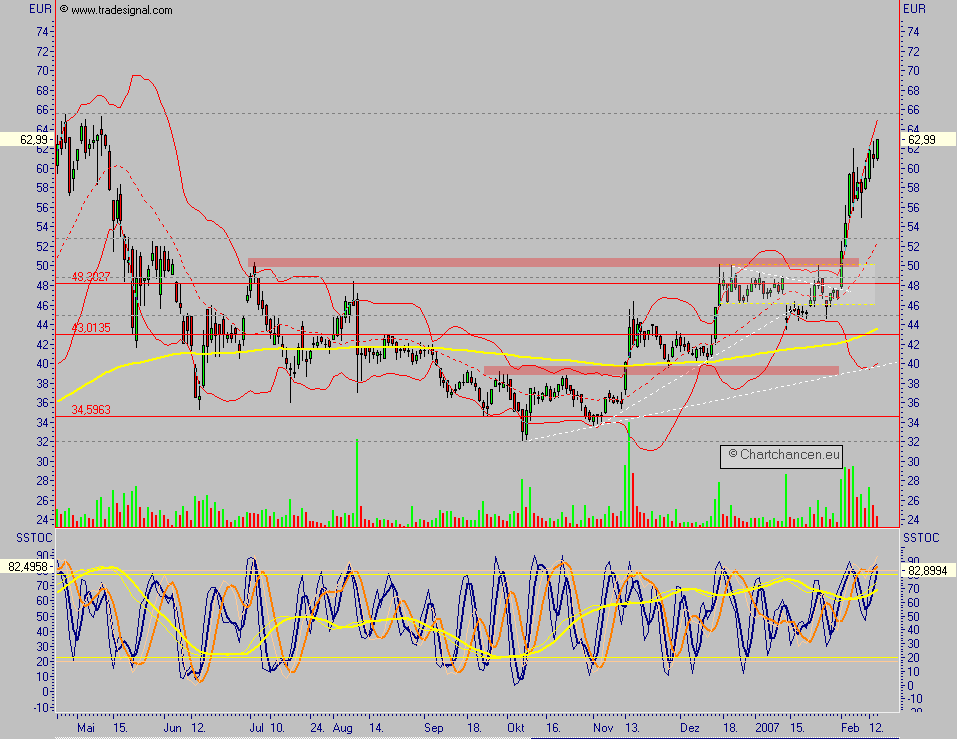Select the 34,5963 support level label
957x739 pixels.
[92, 409]
